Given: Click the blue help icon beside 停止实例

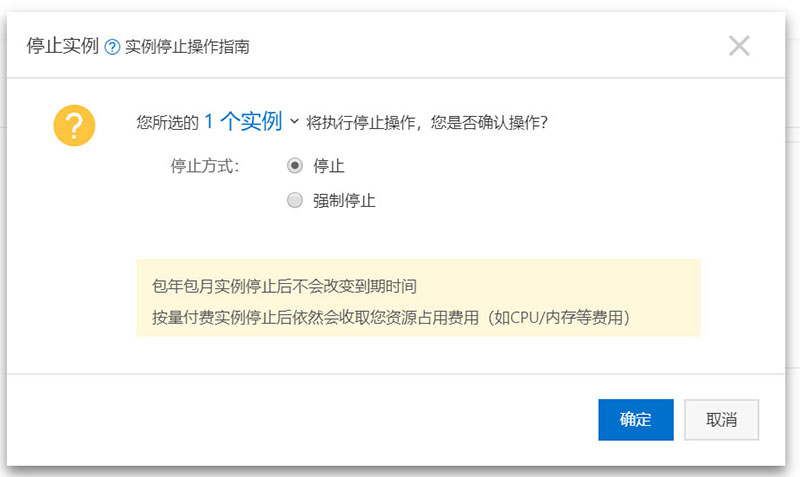Looking at the screenshot, I should (x=112, y=47).
